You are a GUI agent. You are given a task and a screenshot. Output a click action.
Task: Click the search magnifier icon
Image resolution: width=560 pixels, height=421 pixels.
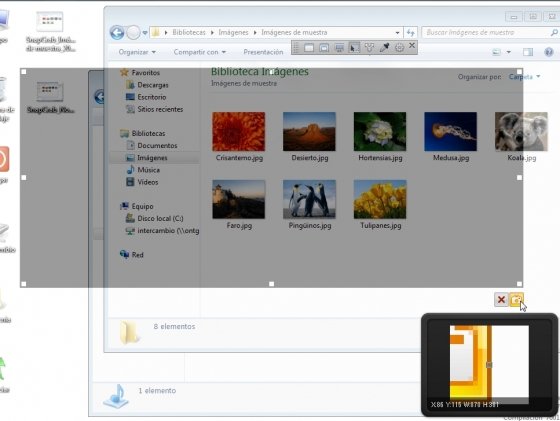[554, 32]
